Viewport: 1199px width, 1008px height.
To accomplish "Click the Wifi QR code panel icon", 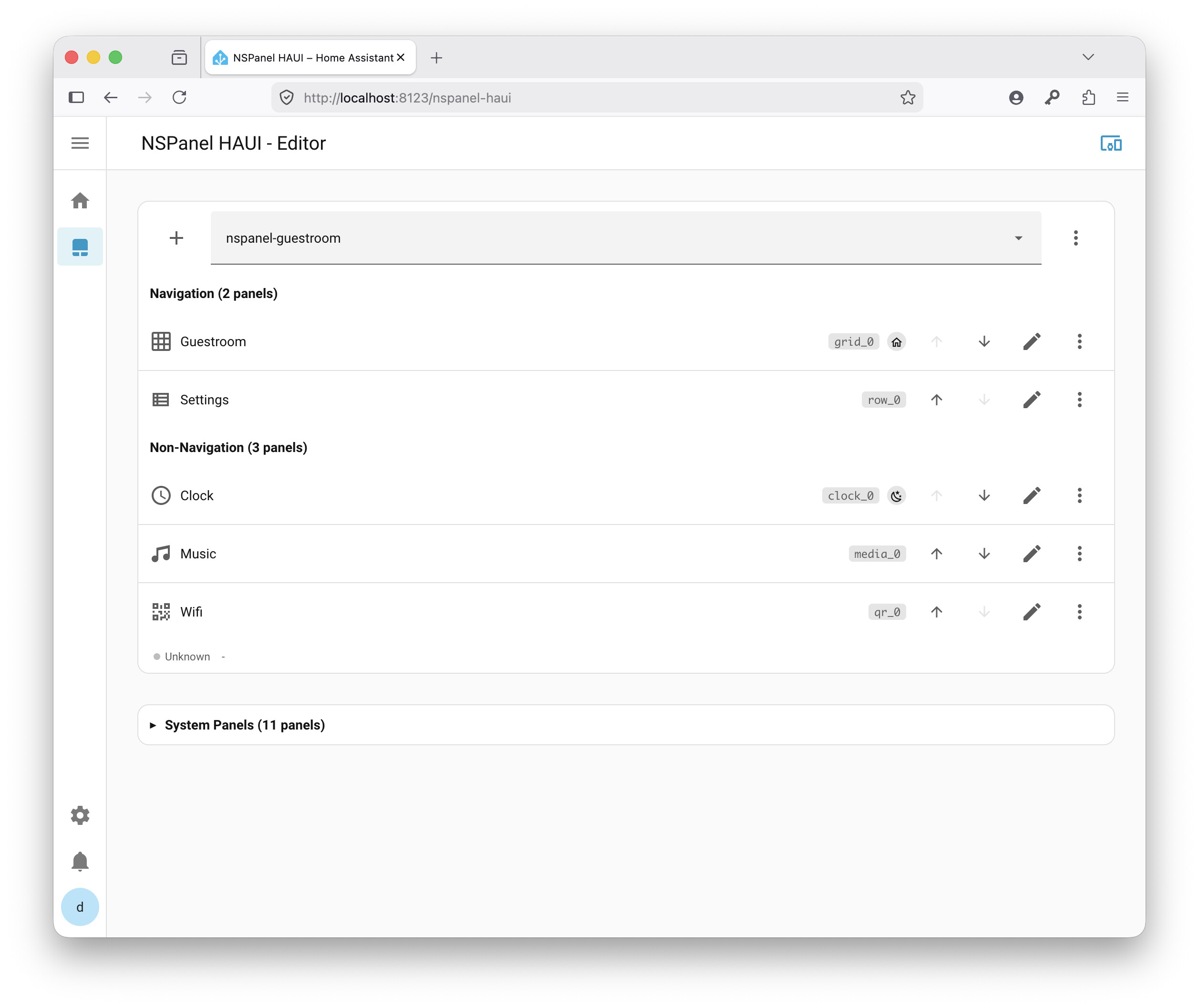I will [161, 612].
